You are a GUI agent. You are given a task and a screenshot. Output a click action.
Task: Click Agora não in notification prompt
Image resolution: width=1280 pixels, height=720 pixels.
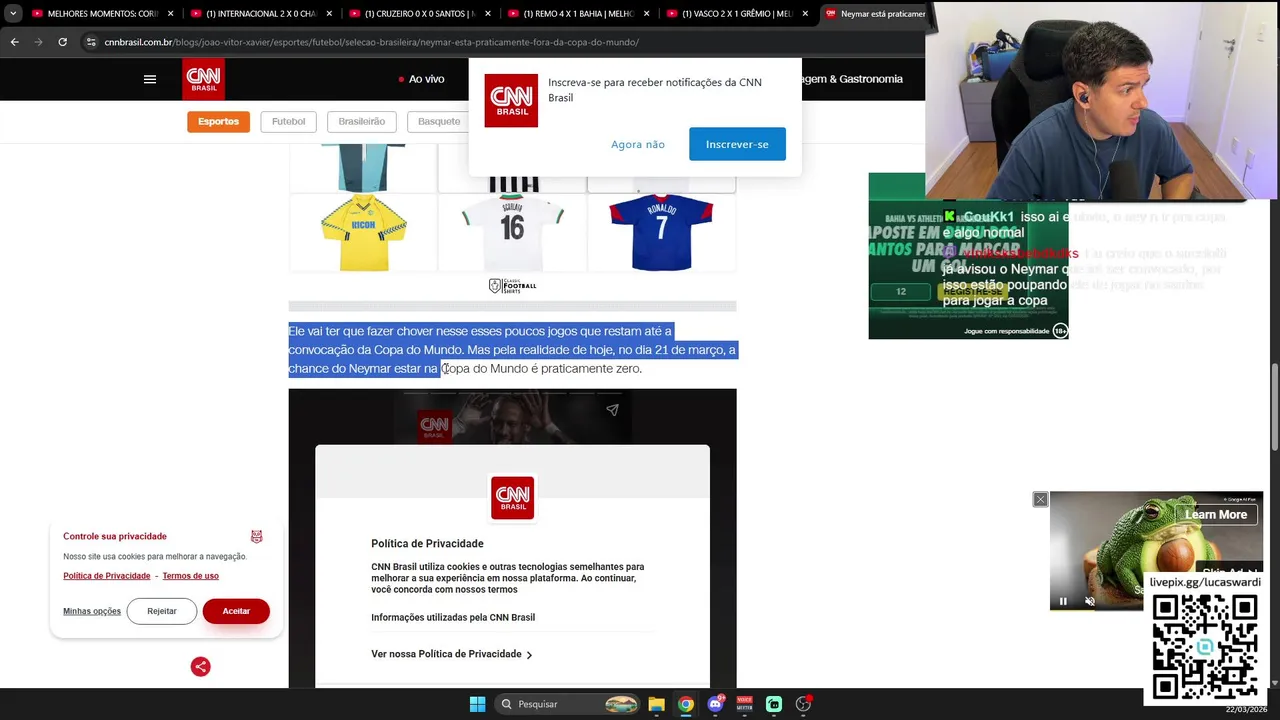click(638, 144)
